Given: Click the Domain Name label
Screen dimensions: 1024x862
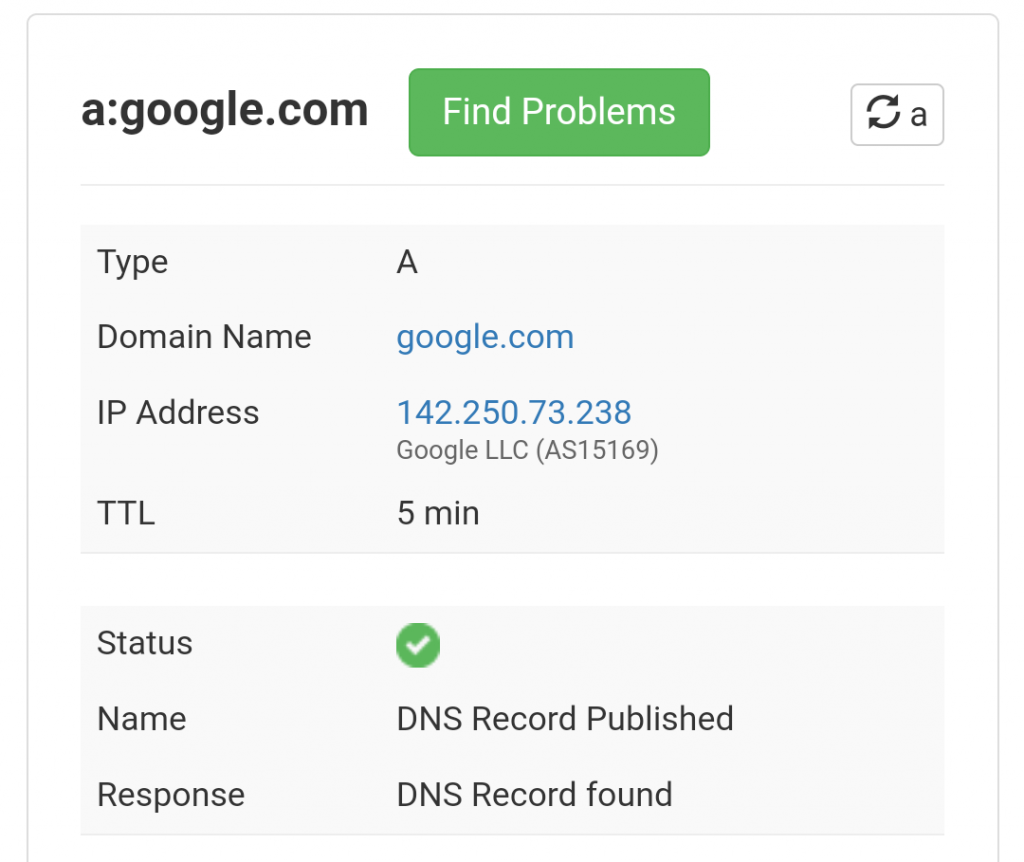Looking at the screenshot, I should pos(204,337).
